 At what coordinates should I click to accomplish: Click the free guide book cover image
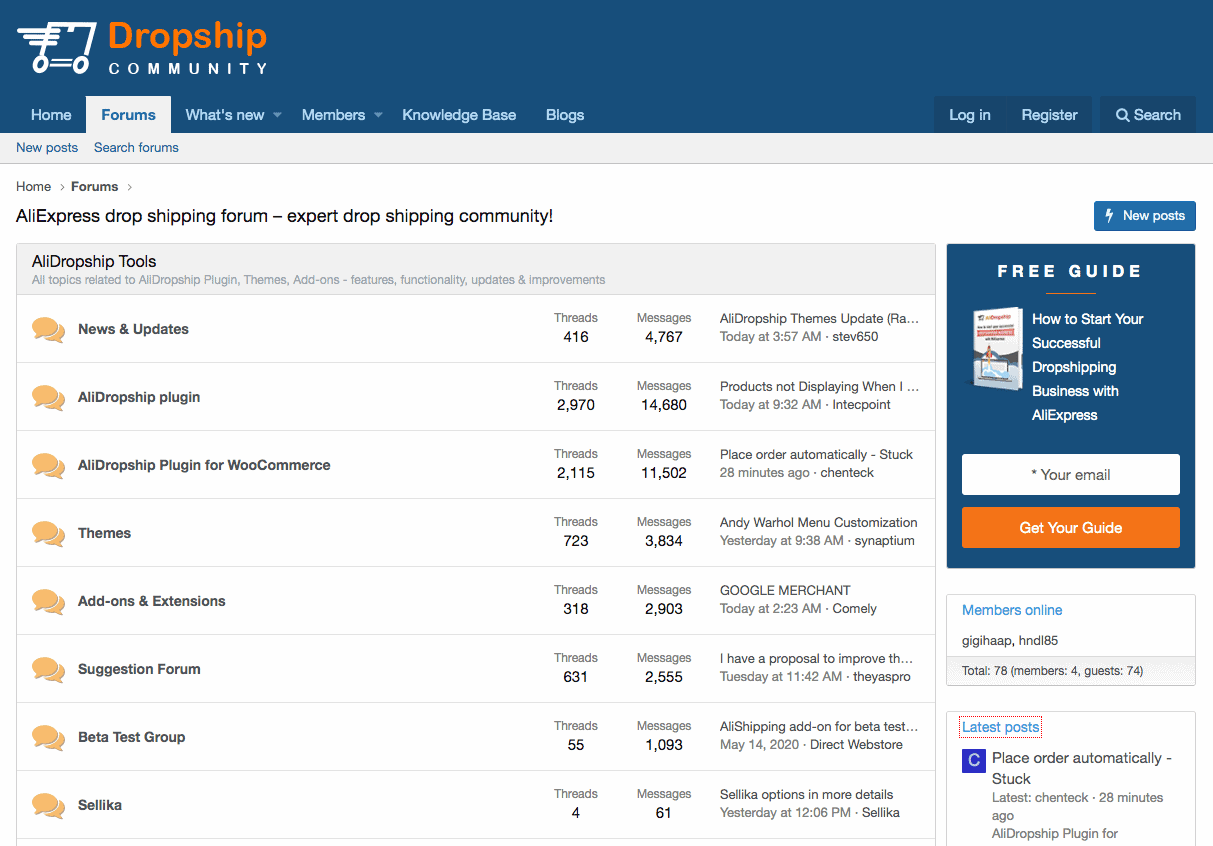pos(996,348)
